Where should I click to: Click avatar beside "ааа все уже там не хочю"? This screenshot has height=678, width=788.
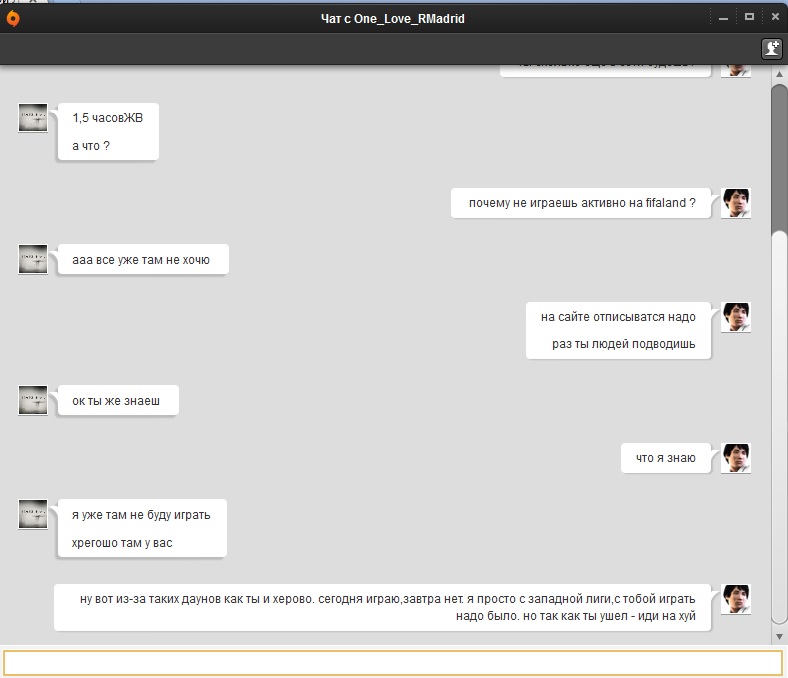point(33,259)
